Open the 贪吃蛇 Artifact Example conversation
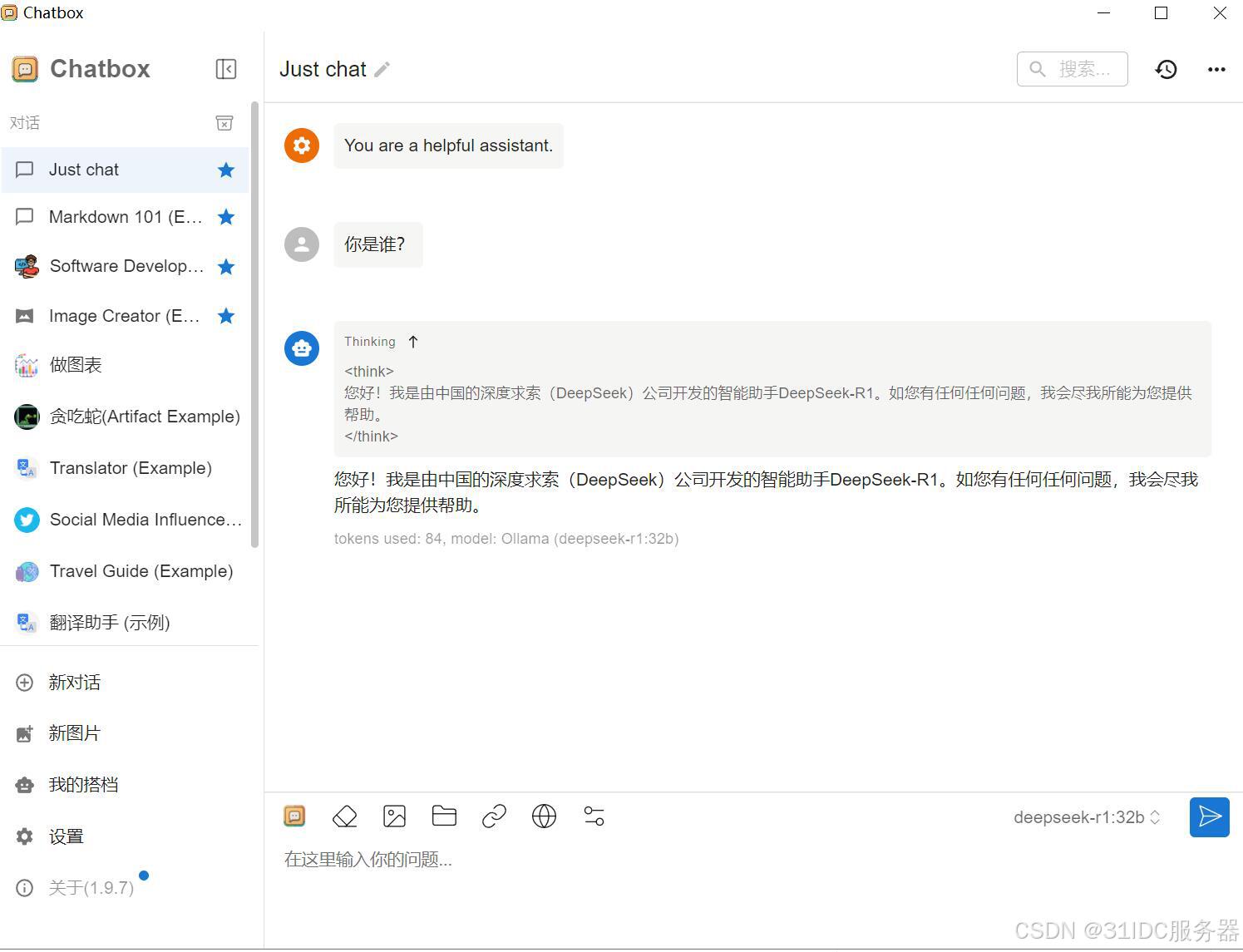The image size is (1243, 952). pos(125,417)
